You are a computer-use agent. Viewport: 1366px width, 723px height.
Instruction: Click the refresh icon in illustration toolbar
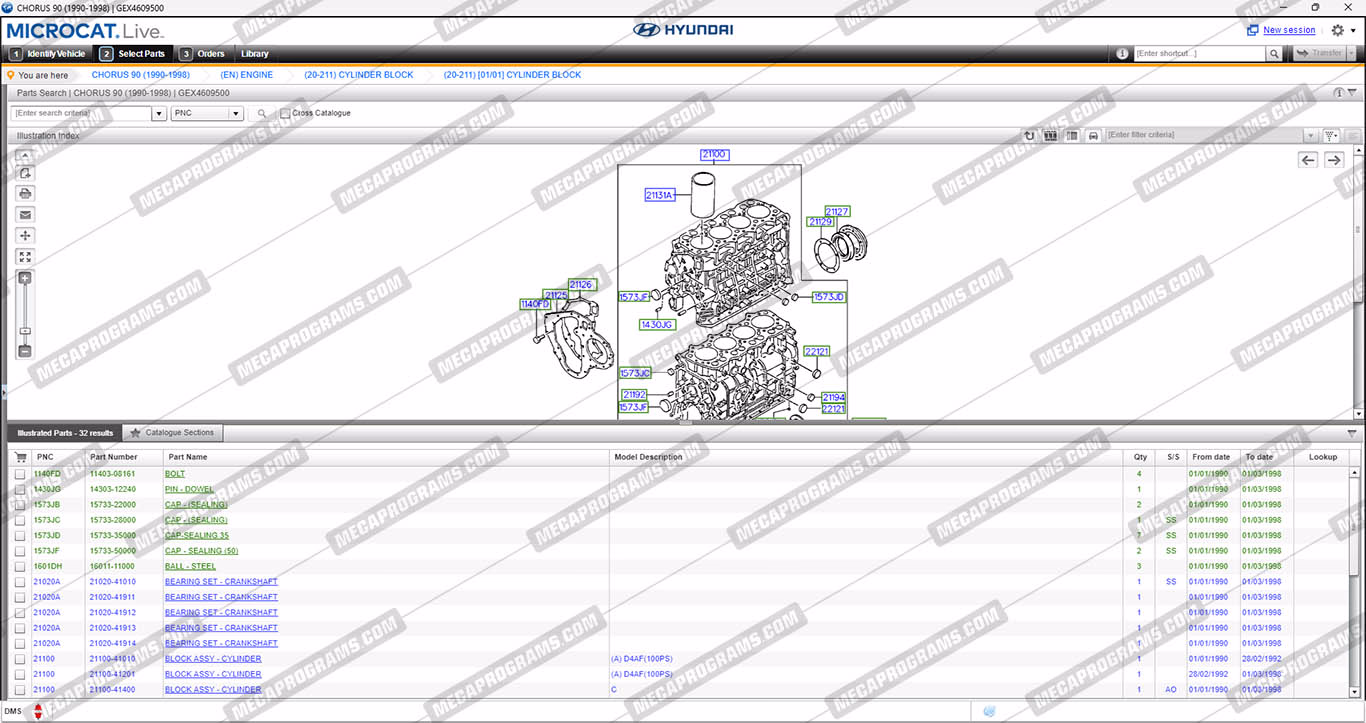[x=1029, y=135]
